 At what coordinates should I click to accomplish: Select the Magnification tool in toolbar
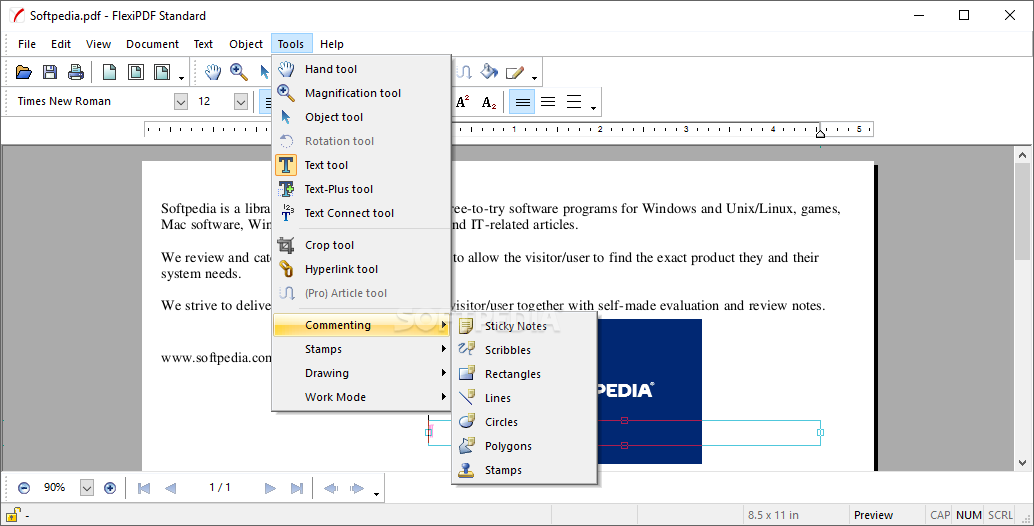[239, 72]
